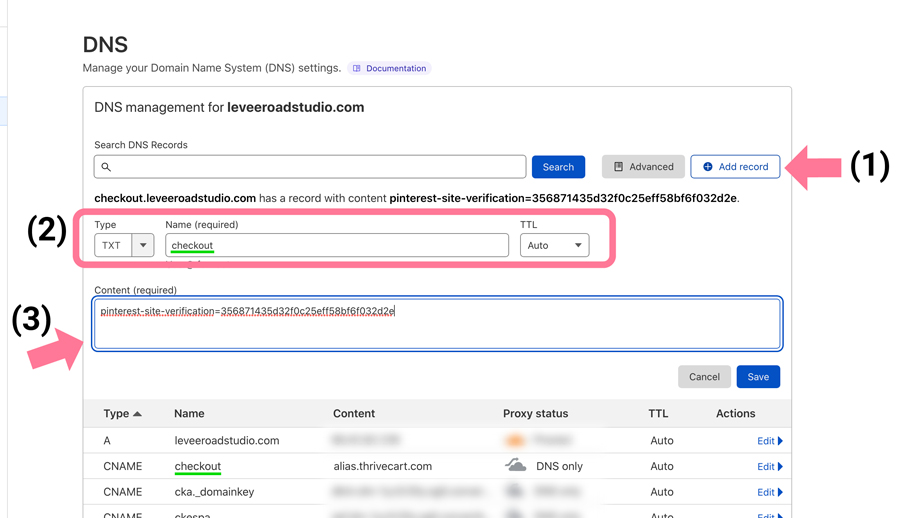Click the plus icon on Add record
This screenshot has height=518, width=900.
pos(707,167)
